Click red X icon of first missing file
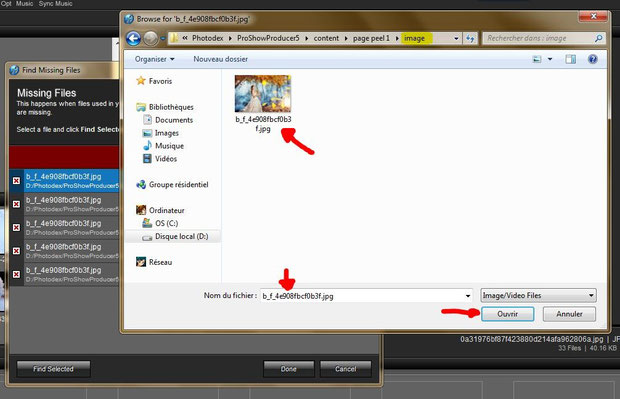The width and height of the screenshot is (620, 399). 16,181
